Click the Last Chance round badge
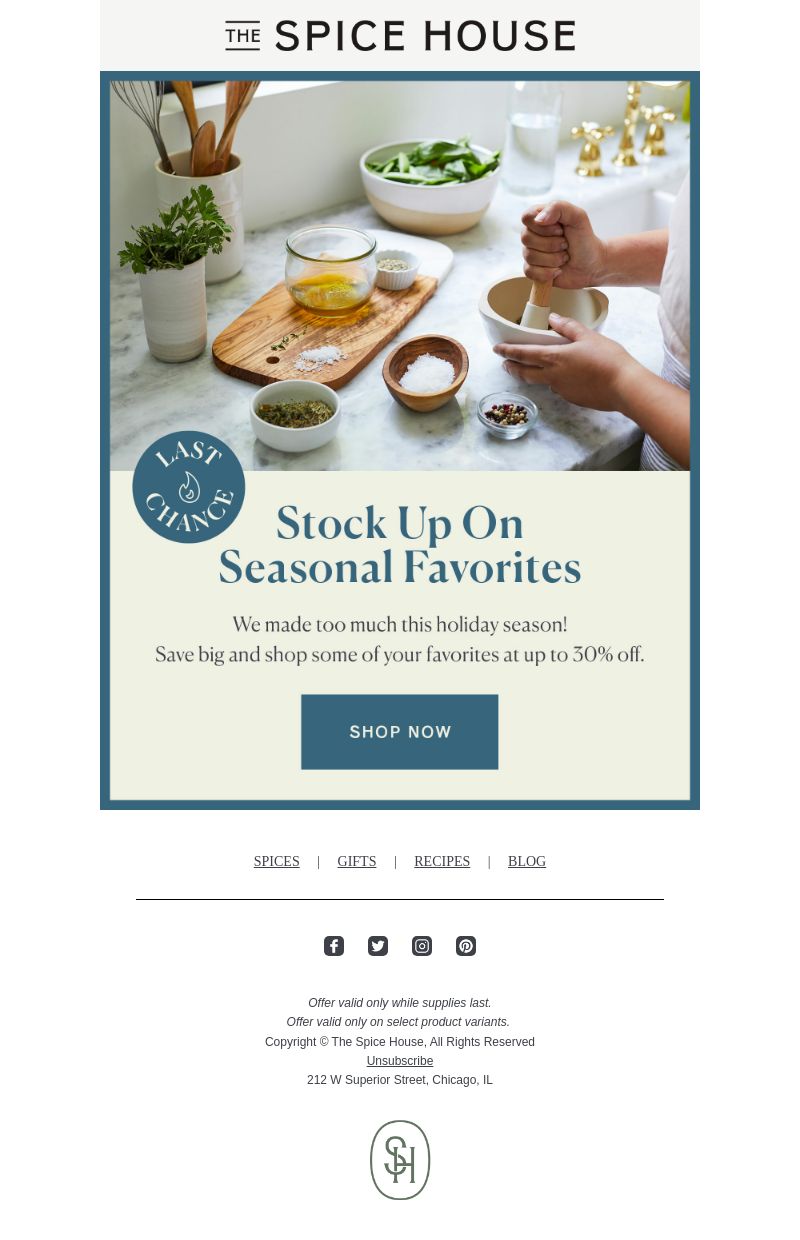Viewport: 800px width, 1240px height. coord(189,487)
